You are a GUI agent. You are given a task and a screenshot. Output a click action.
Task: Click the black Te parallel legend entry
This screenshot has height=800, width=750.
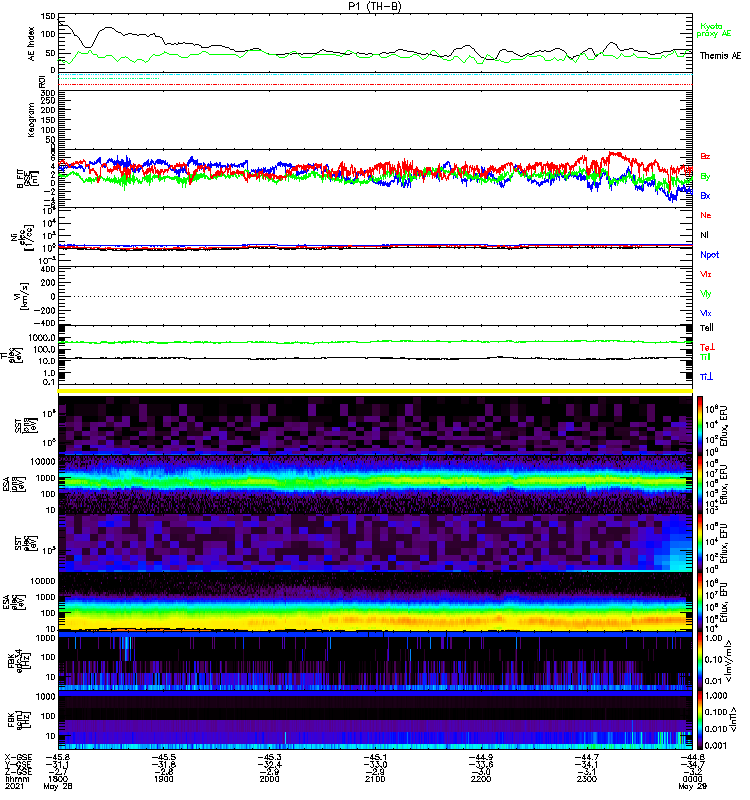tap(707, 328)
